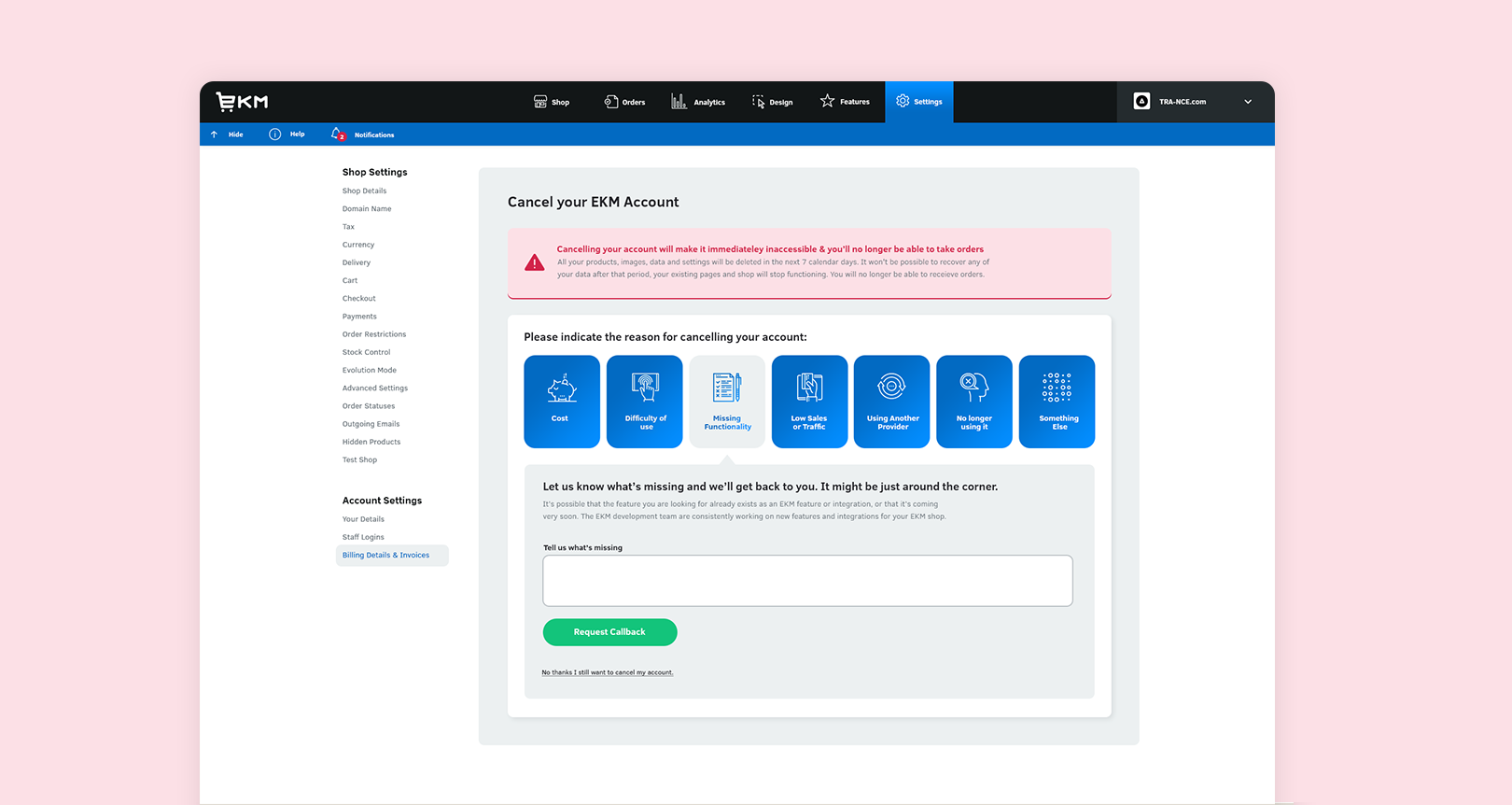The width and height of the screenshot is (1512, 805).
Task: Select Difficulty of use reason
Action: click(x=645, y=402)
